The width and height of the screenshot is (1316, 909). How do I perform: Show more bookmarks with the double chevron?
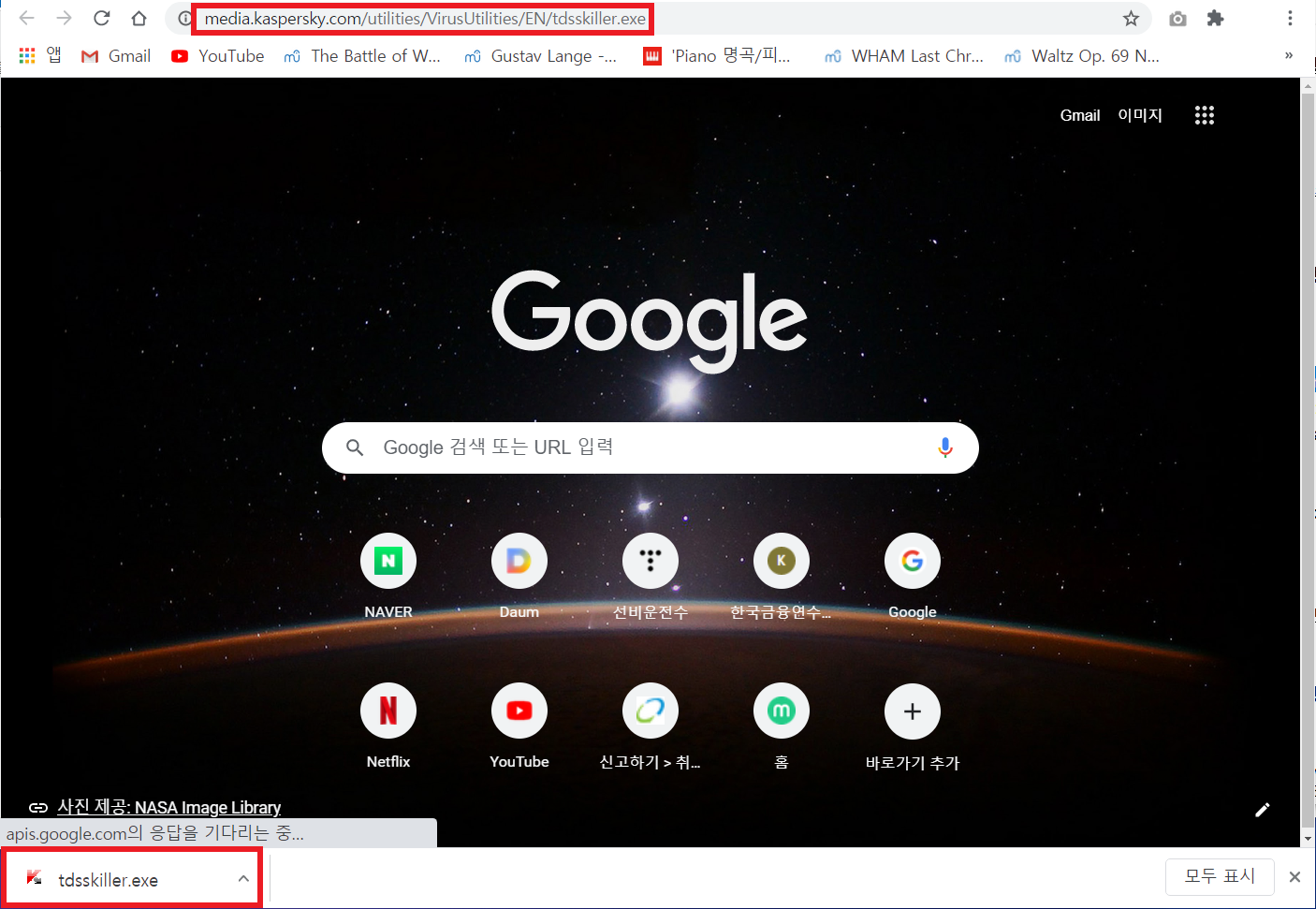pos(1289,55)
